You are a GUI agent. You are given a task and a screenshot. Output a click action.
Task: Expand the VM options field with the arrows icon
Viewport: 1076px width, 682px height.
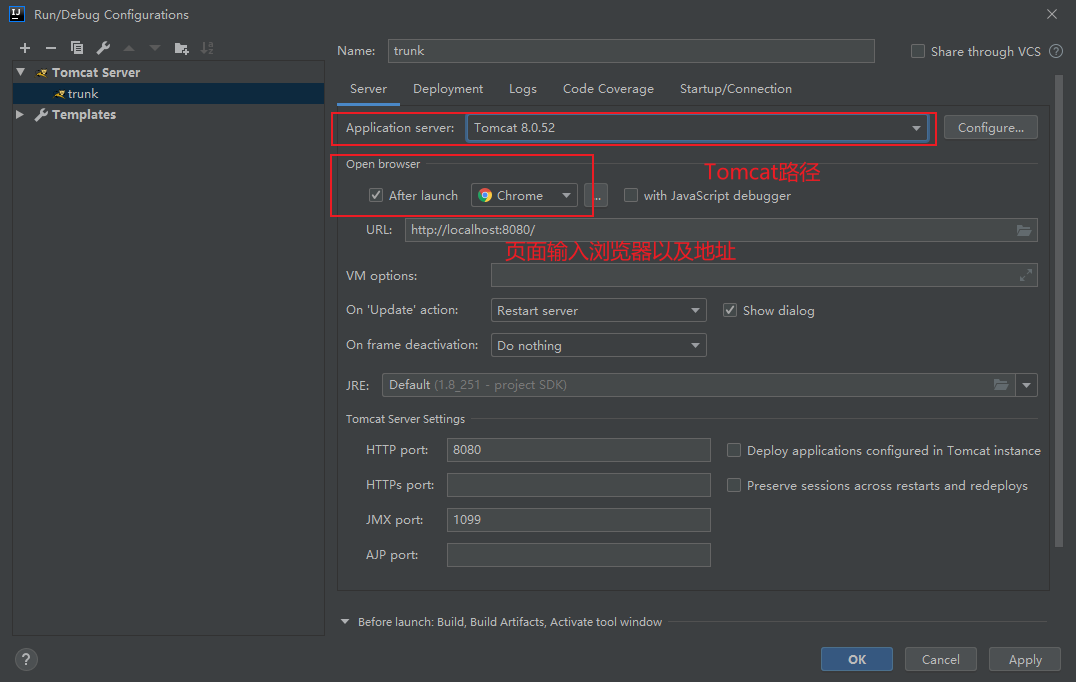click(x=1026, y=276)
